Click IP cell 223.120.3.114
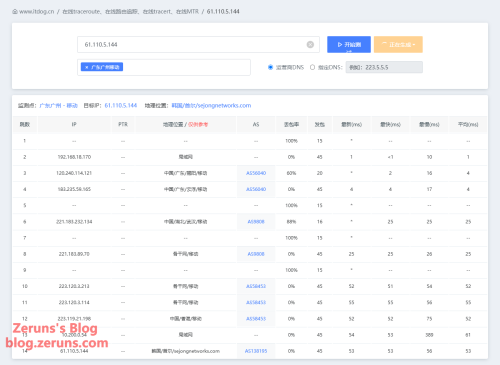 pos(74,303)
